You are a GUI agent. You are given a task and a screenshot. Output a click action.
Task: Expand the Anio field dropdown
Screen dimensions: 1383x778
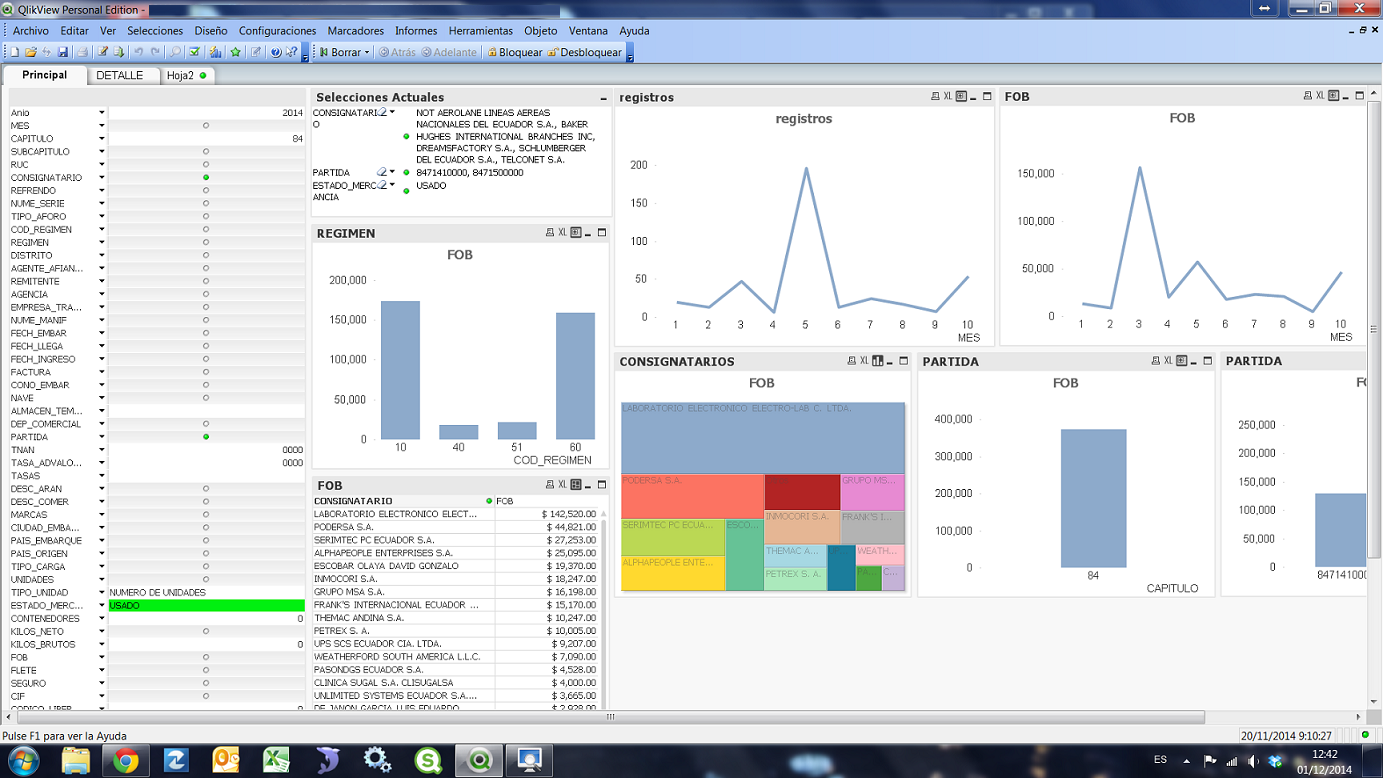tap(101, 113)
